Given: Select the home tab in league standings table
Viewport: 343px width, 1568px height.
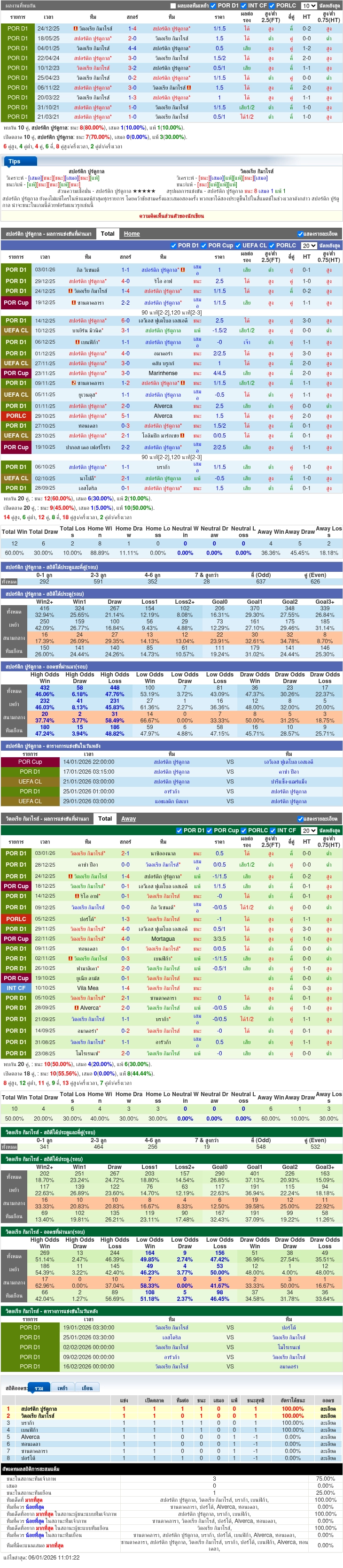Looking at the screenshot, I should [x=62, y=1388].
